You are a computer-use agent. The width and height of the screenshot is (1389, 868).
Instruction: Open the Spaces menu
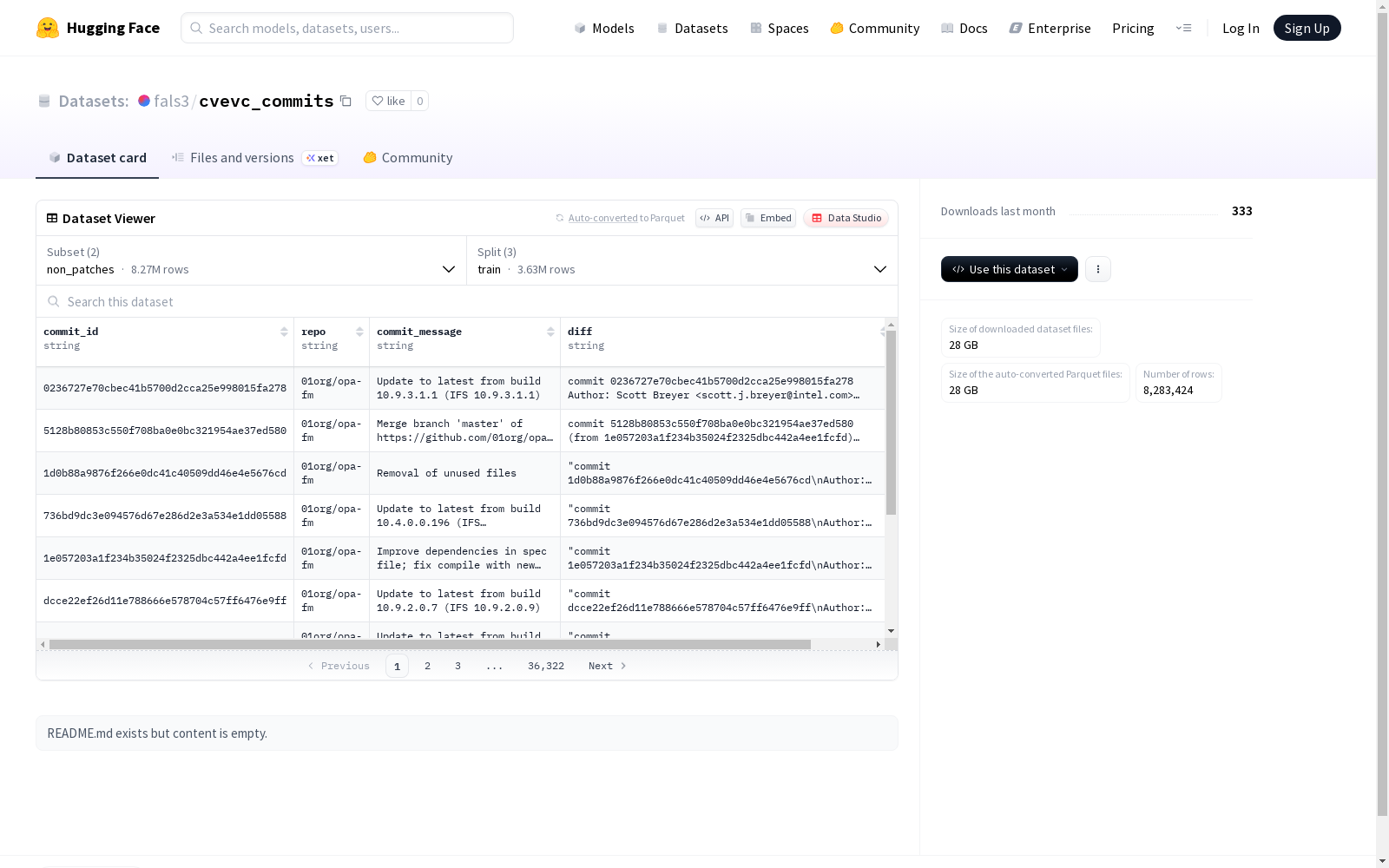tap(780, 28)
